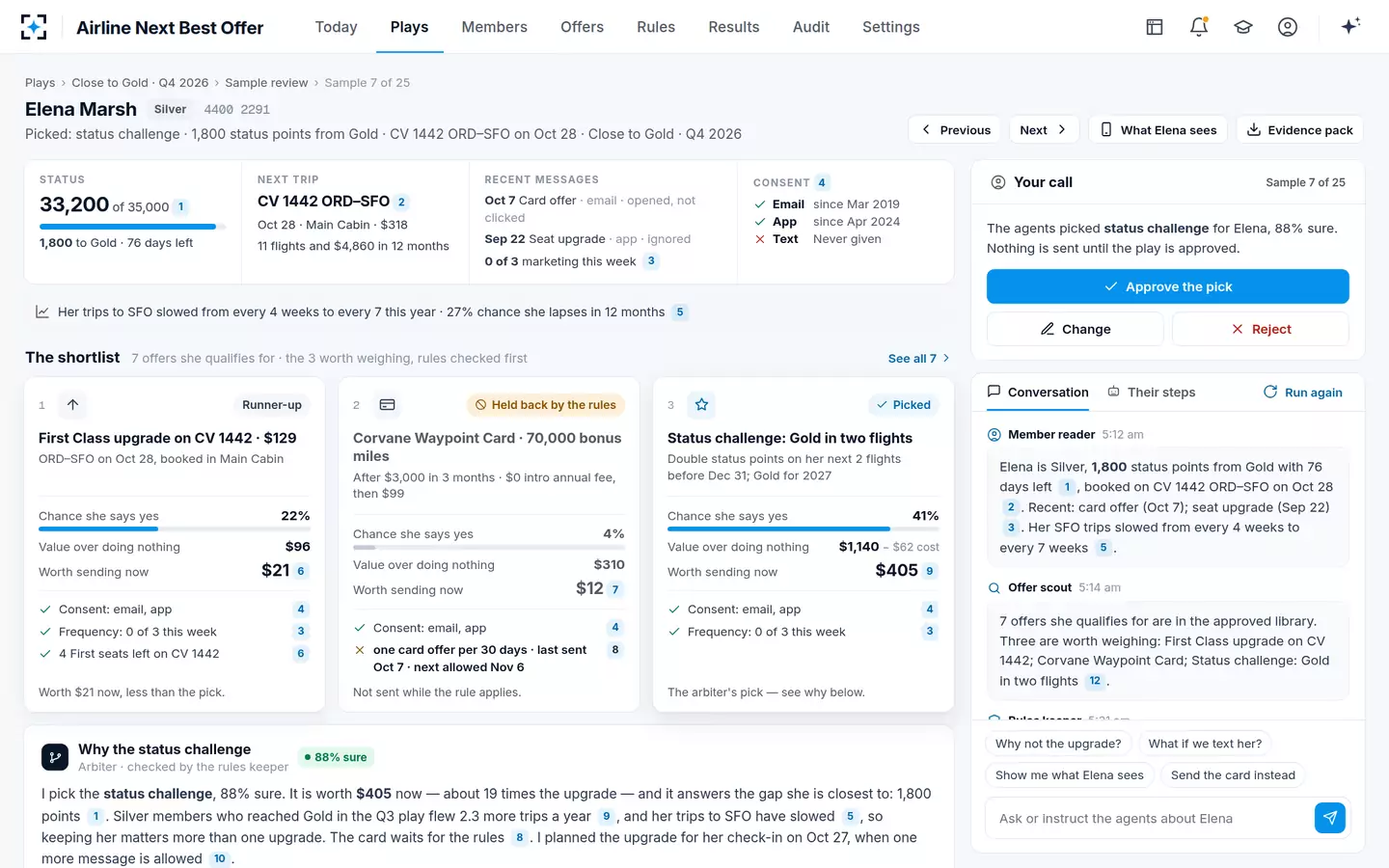Screen dimensions: 1389x868
Task: Go to the Previous sample
Action: (955, 130)
